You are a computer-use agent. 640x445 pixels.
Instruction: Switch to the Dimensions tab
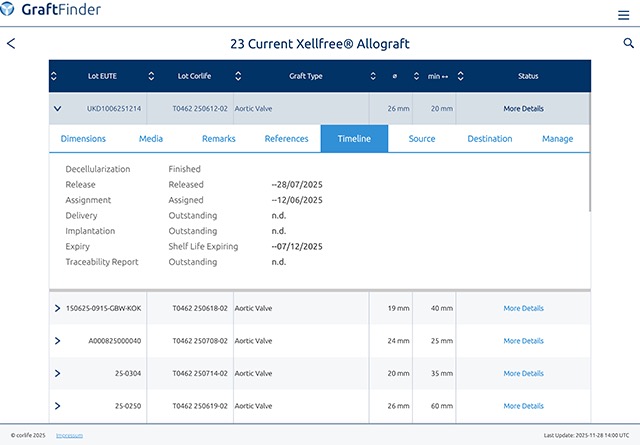click(83, 139)
